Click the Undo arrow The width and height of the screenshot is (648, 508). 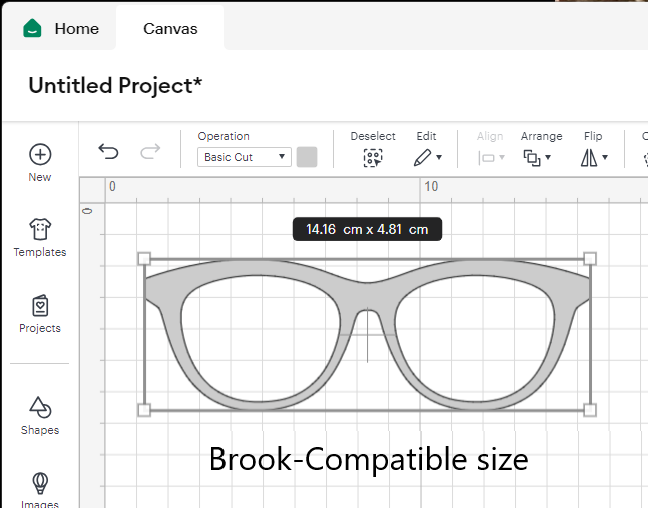point(108,151)
